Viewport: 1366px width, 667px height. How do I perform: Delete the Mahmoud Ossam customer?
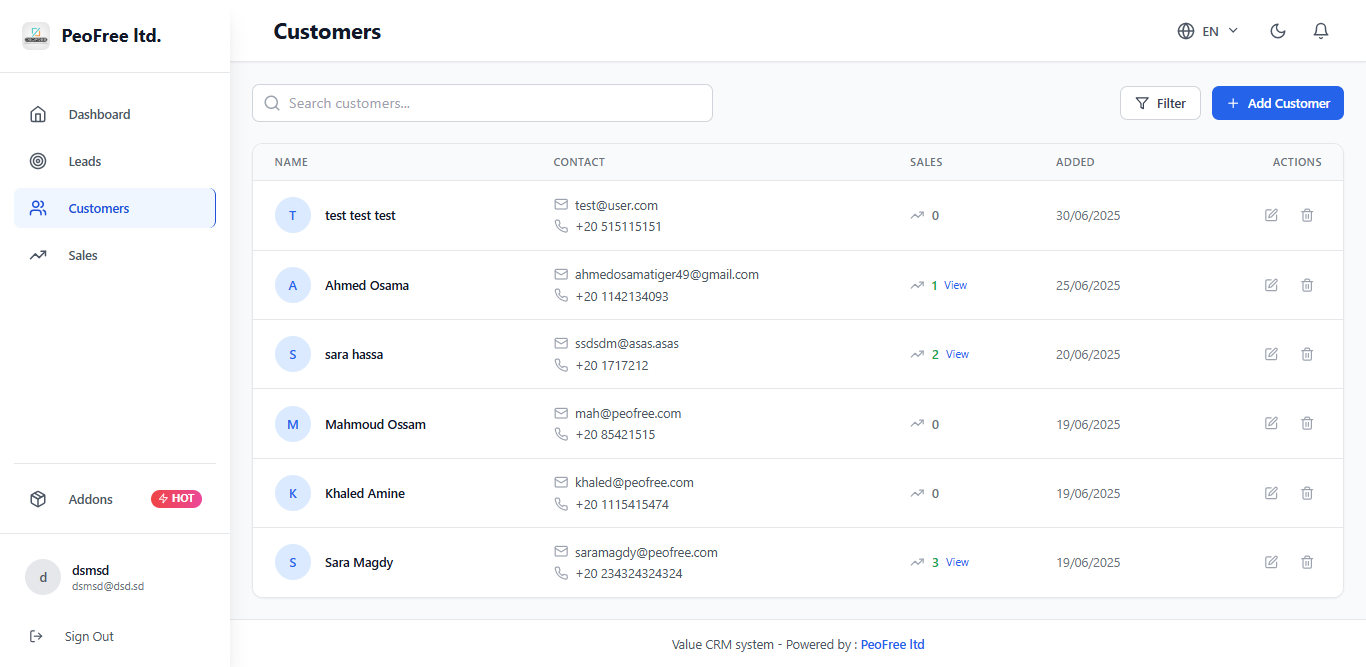coord(1307,424)
